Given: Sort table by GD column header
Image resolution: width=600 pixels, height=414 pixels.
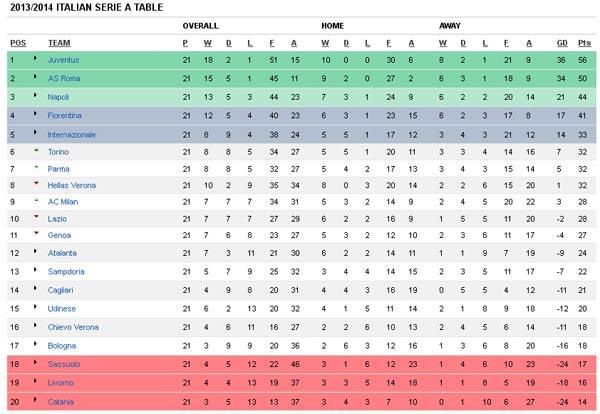Looking at the screenshot, I should (562, 43).
